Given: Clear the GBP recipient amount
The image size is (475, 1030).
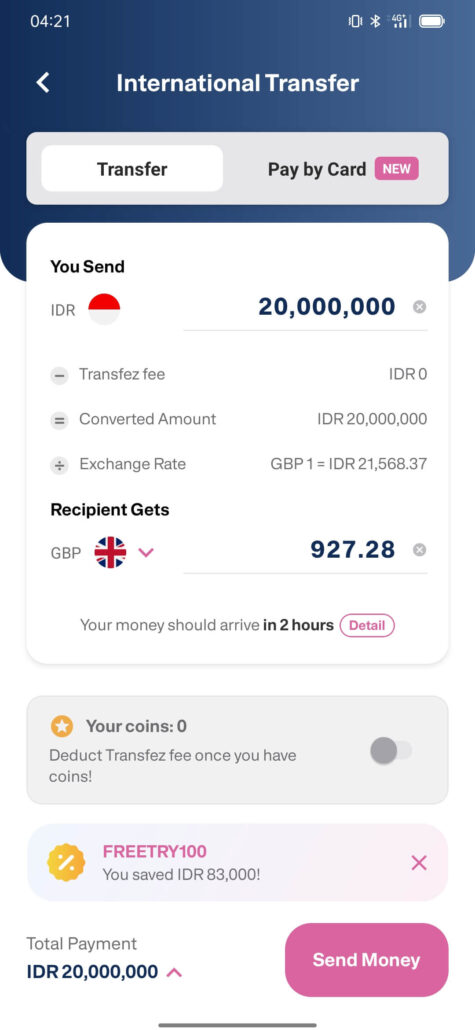Looking at the screenshot, I should [419, 550].
